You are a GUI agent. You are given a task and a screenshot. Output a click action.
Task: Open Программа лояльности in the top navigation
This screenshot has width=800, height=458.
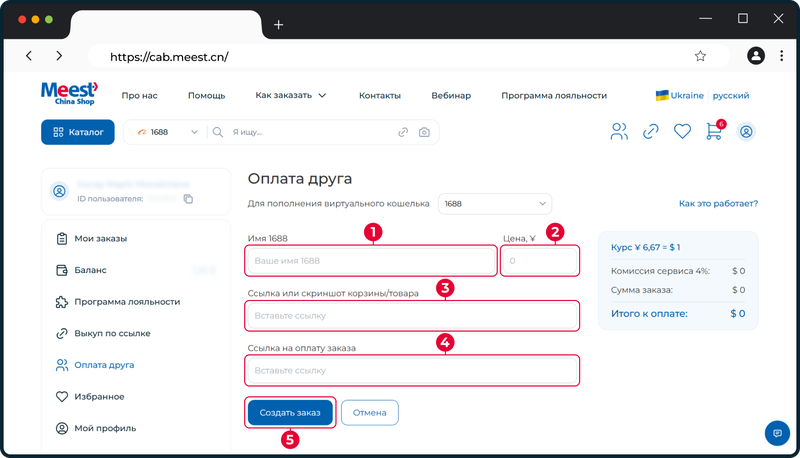point(554,95)
